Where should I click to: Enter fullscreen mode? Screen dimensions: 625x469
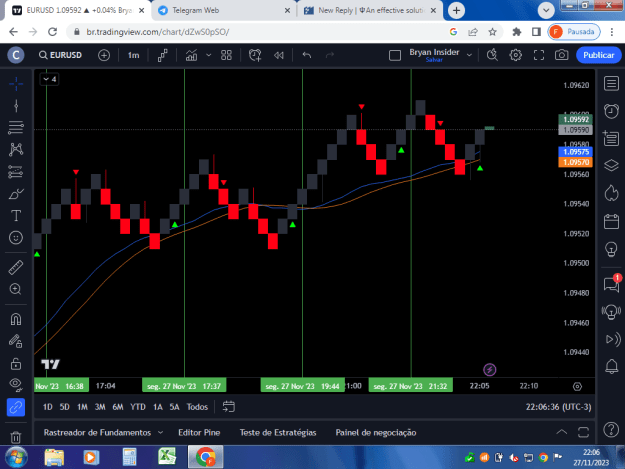tap(539, 55)
